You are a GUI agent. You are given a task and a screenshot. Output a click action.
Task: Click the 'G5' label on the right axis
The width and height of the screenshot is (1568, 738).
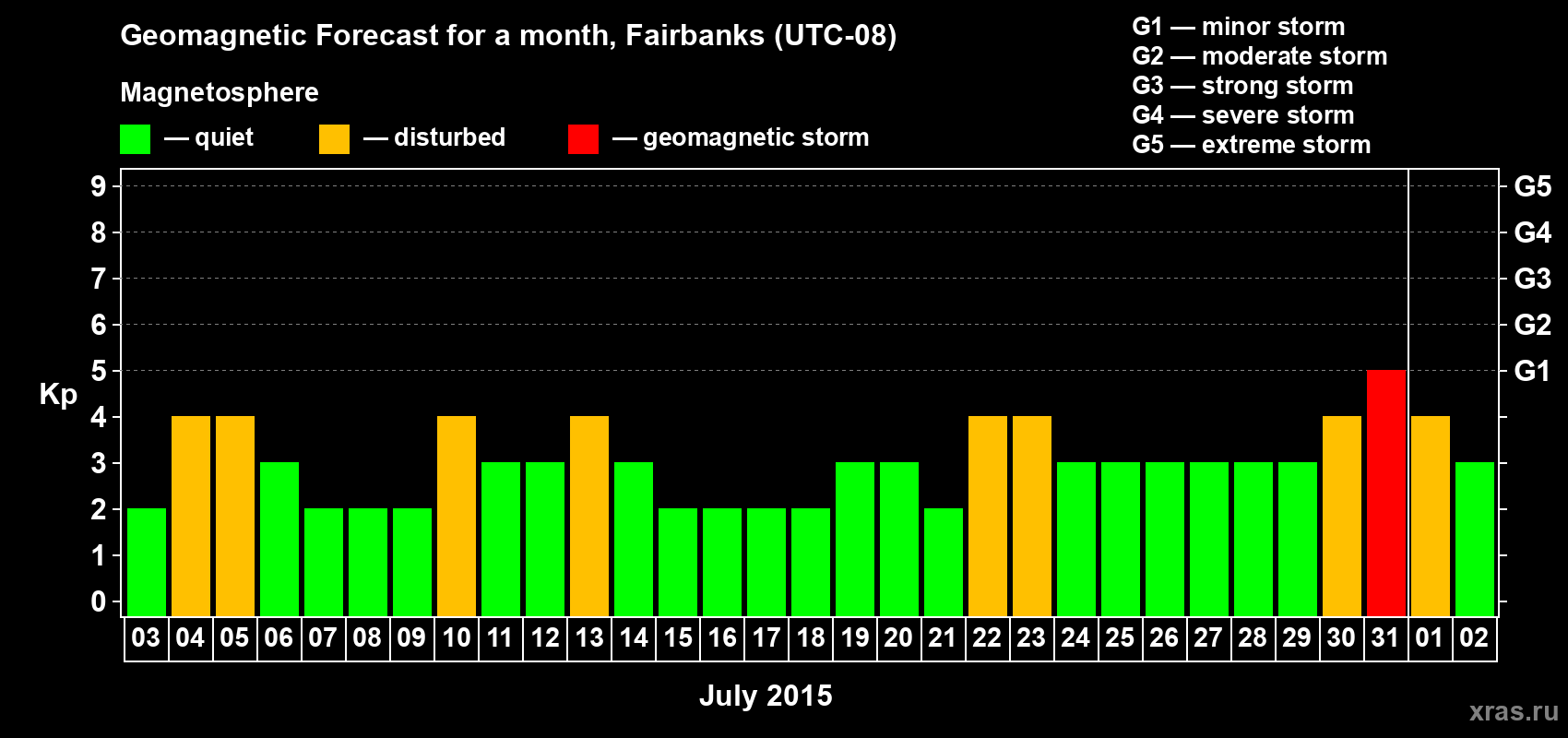1533,186
